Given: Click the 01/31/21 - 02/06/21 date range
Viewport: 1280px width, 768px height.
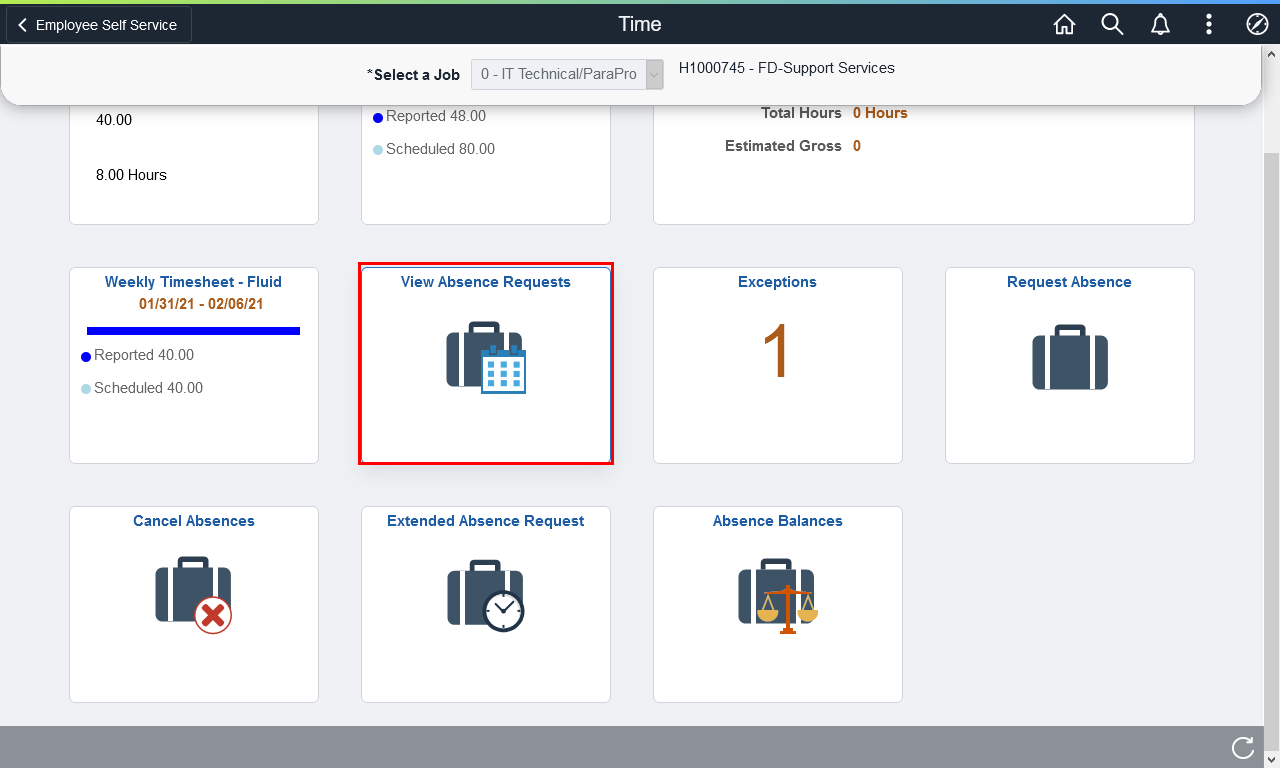Looking at the screenshot, I should pos(201,304).
